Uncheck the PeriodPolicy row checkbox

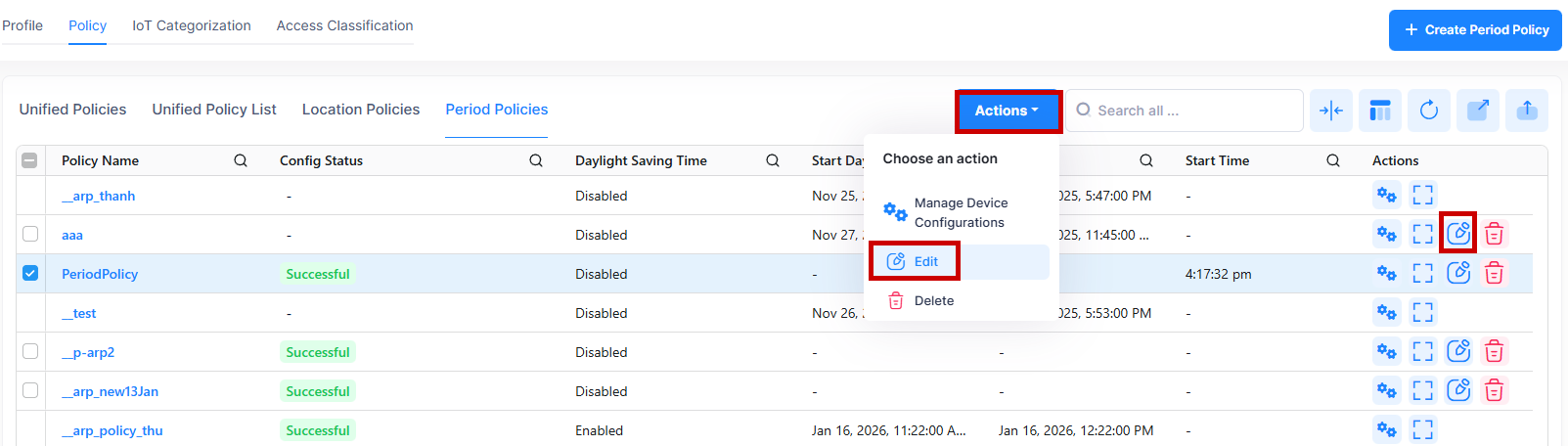point(30,273)
